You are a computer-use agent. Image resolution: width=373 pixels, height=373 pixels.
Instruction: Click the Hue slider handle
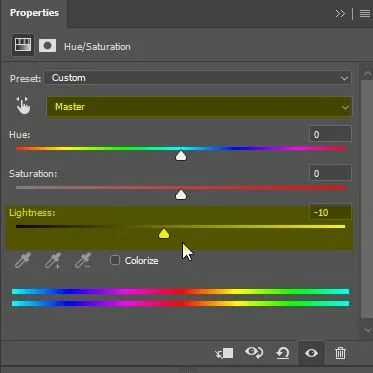click(181, 156)
